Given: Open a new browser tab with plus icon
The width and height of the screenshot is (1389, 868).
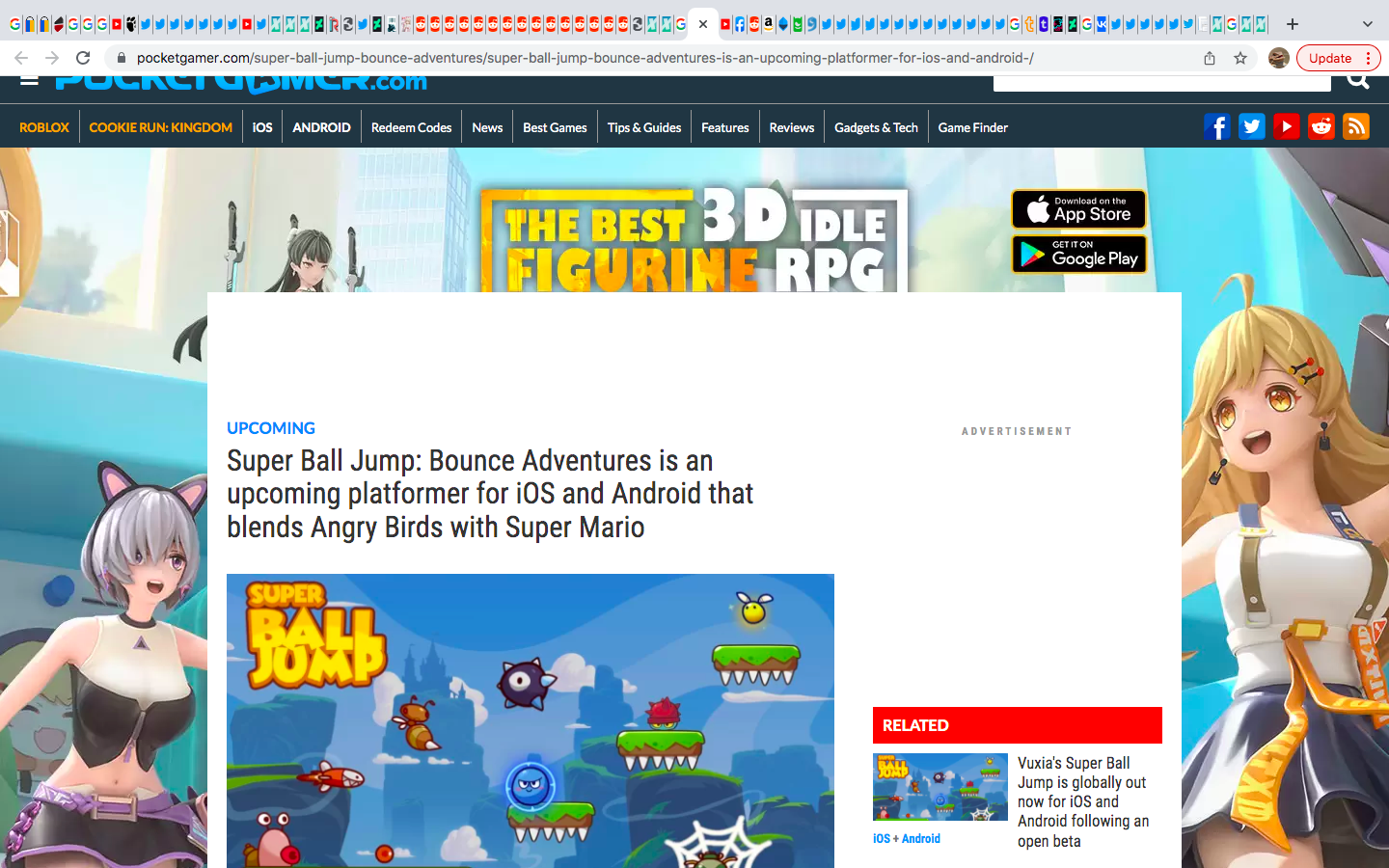Looking at the screenshot, I should (1293, 24).
